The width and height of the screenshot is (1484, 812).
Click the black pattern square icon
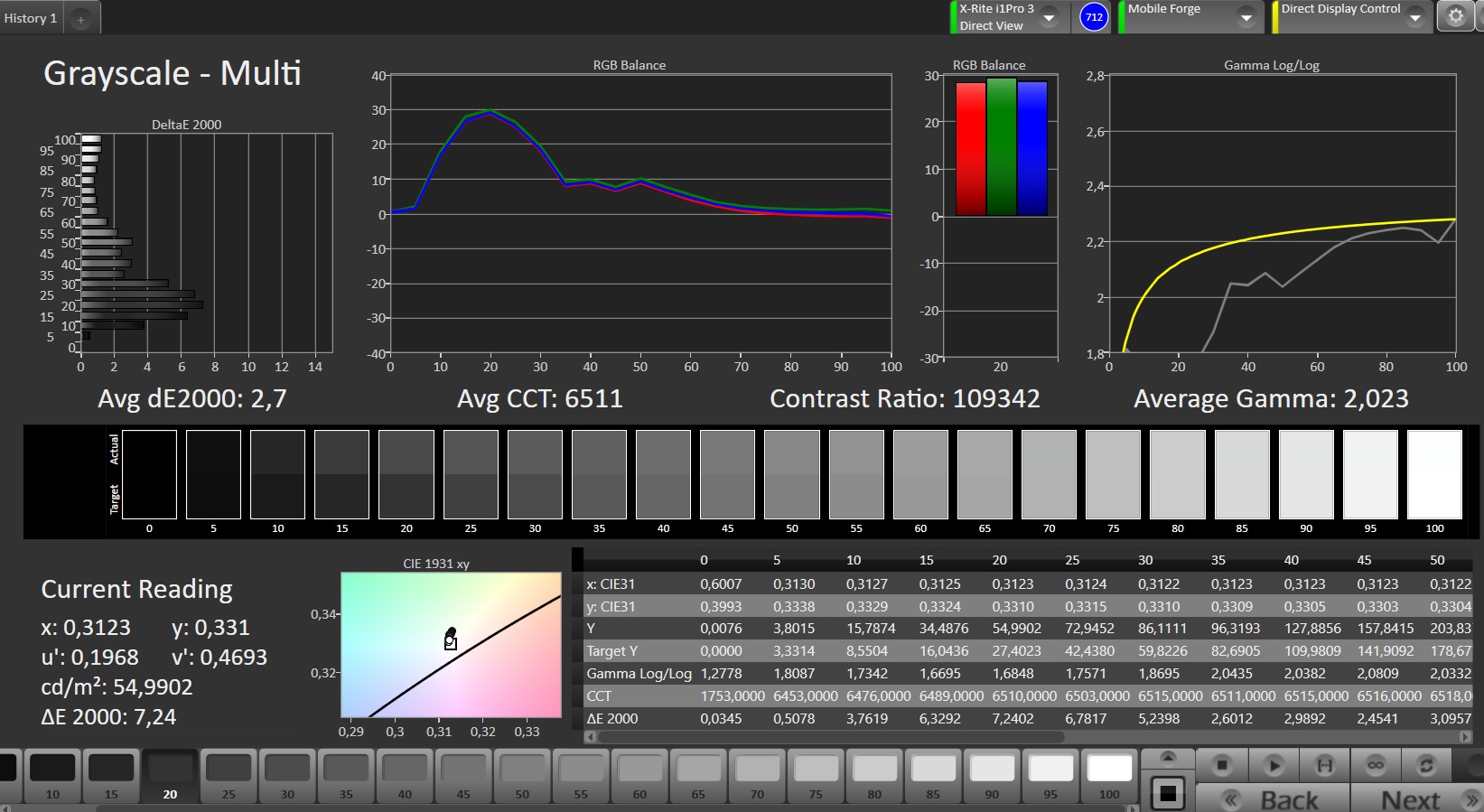point(1168,794)
